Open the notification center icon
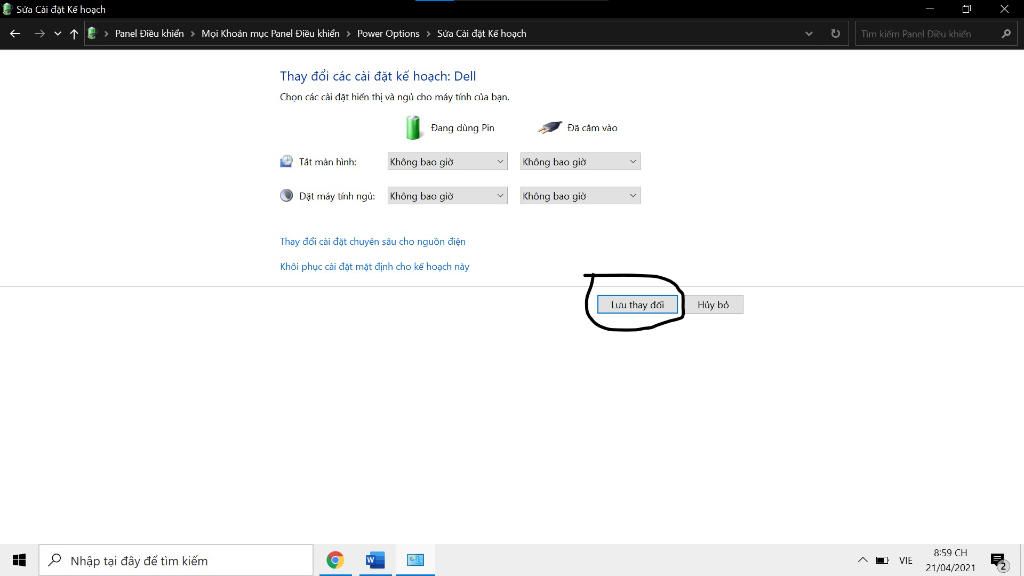Image resolution: width=1024 pixels, height=576 pixels. [x=999, y=560]
